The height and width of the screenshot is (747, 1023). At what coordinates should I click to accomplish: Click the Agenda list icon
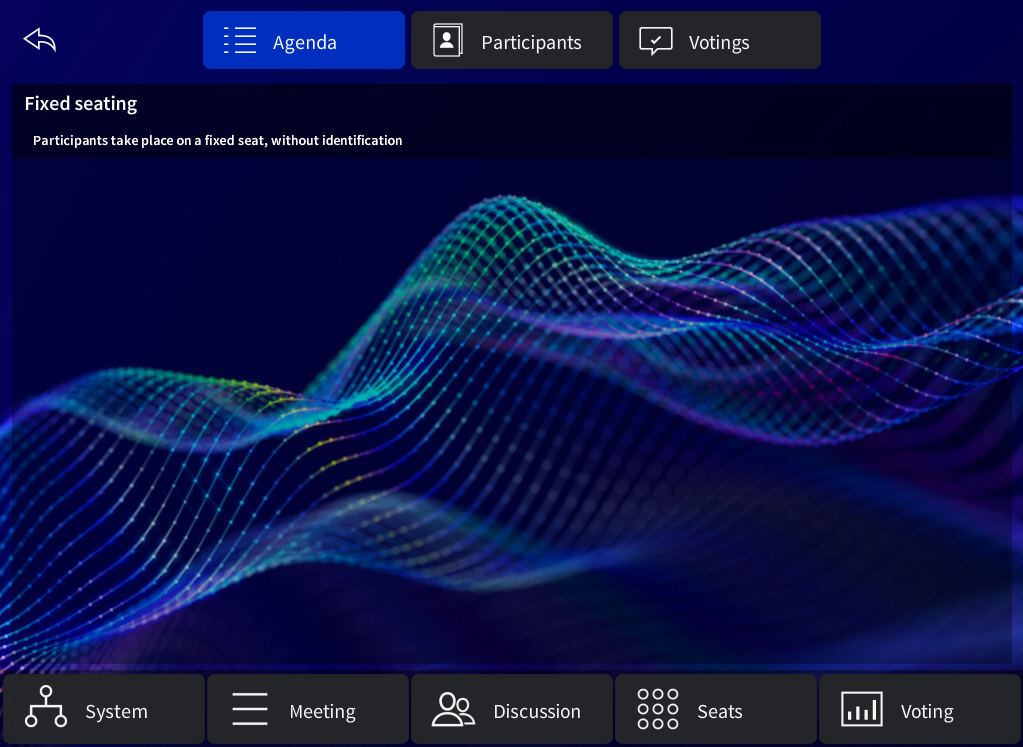[240, 41]
